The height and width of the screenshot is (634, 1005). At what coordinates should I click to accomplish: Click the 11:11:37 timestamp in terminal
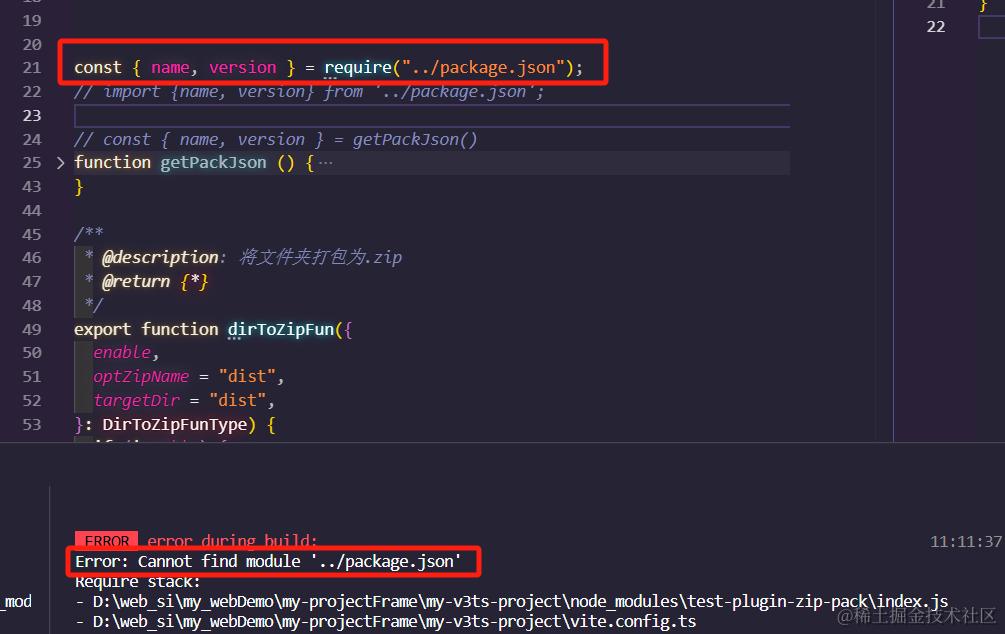[x=966, y=542]
